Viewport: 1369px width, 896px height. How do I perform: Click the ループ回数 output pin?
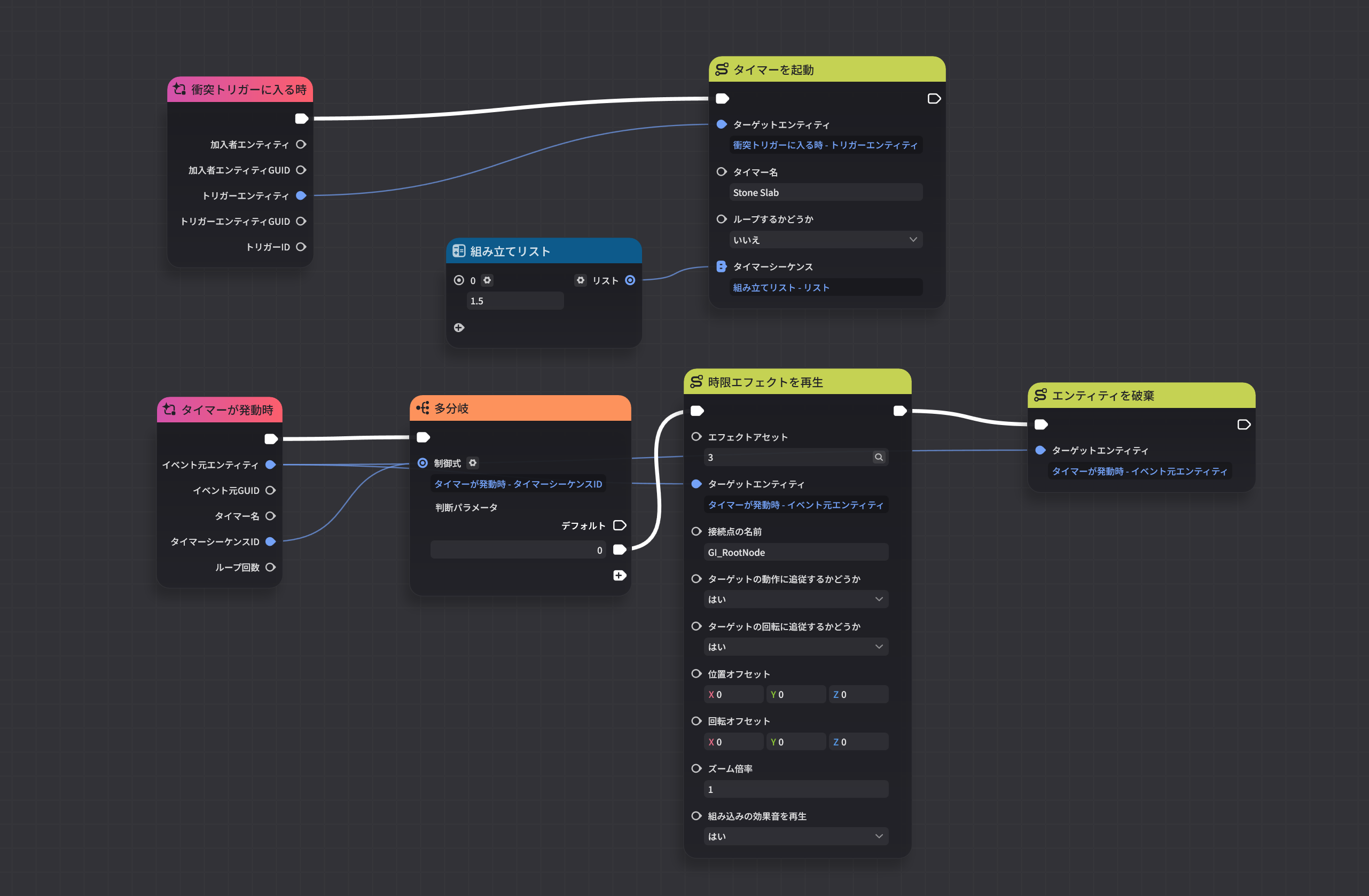tap(270, 567)
